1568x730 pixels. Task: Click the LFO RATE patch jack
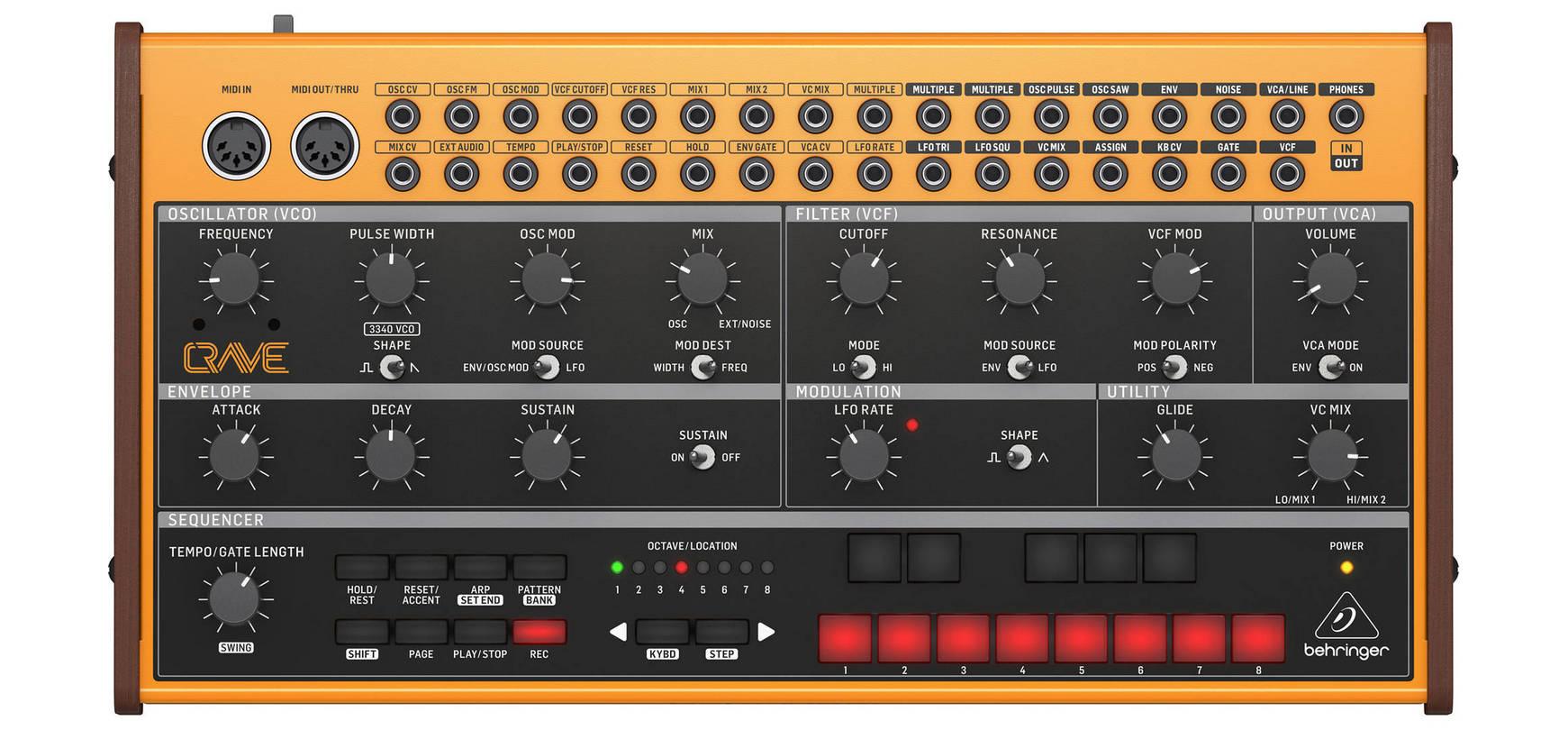pos(875,174)
